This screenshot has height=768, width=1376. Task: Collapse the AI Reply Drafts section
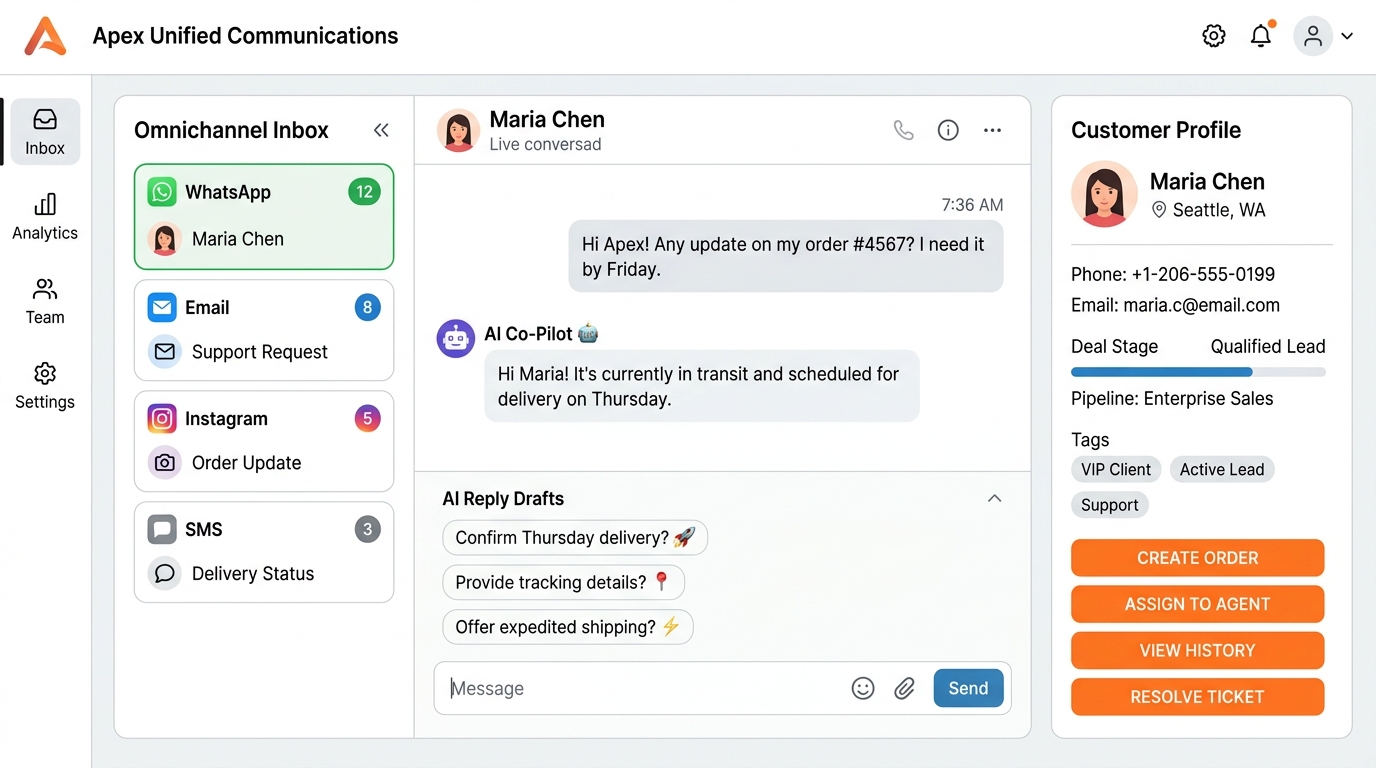click(x=994, y=498)
